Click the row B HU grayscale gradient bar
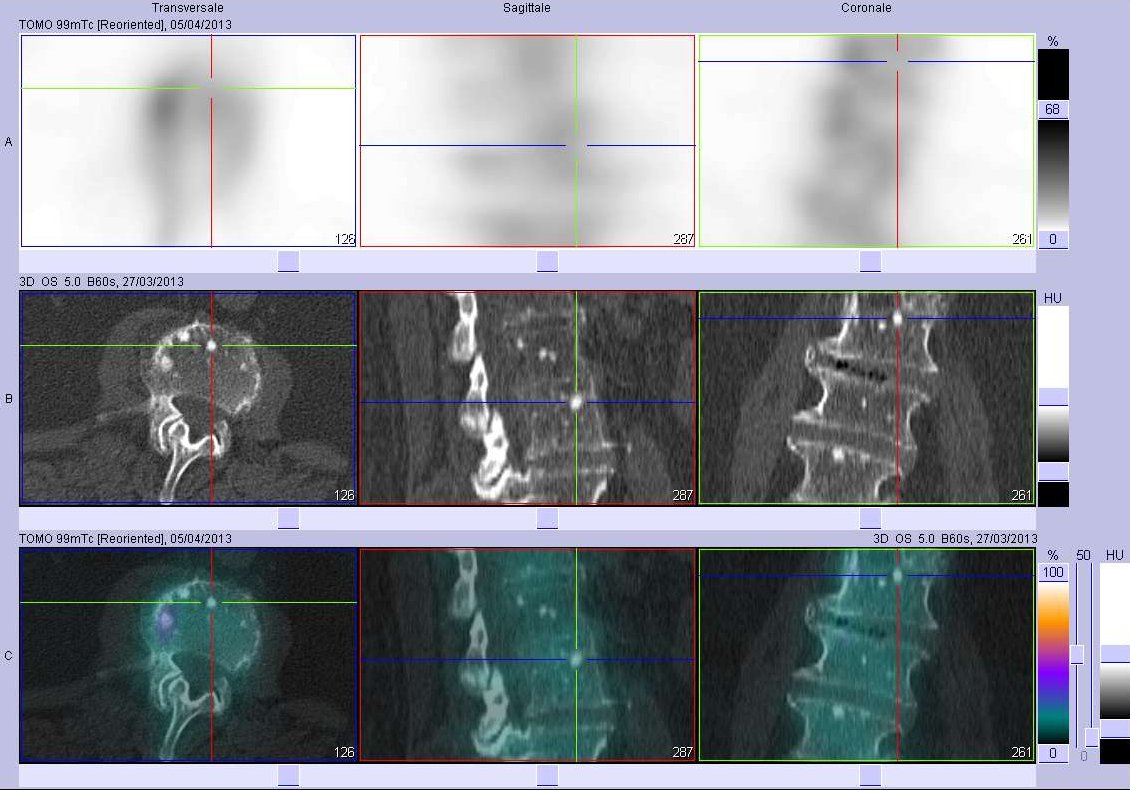Viewport: 1130px width, 790px height. (x=1053, y=435)
